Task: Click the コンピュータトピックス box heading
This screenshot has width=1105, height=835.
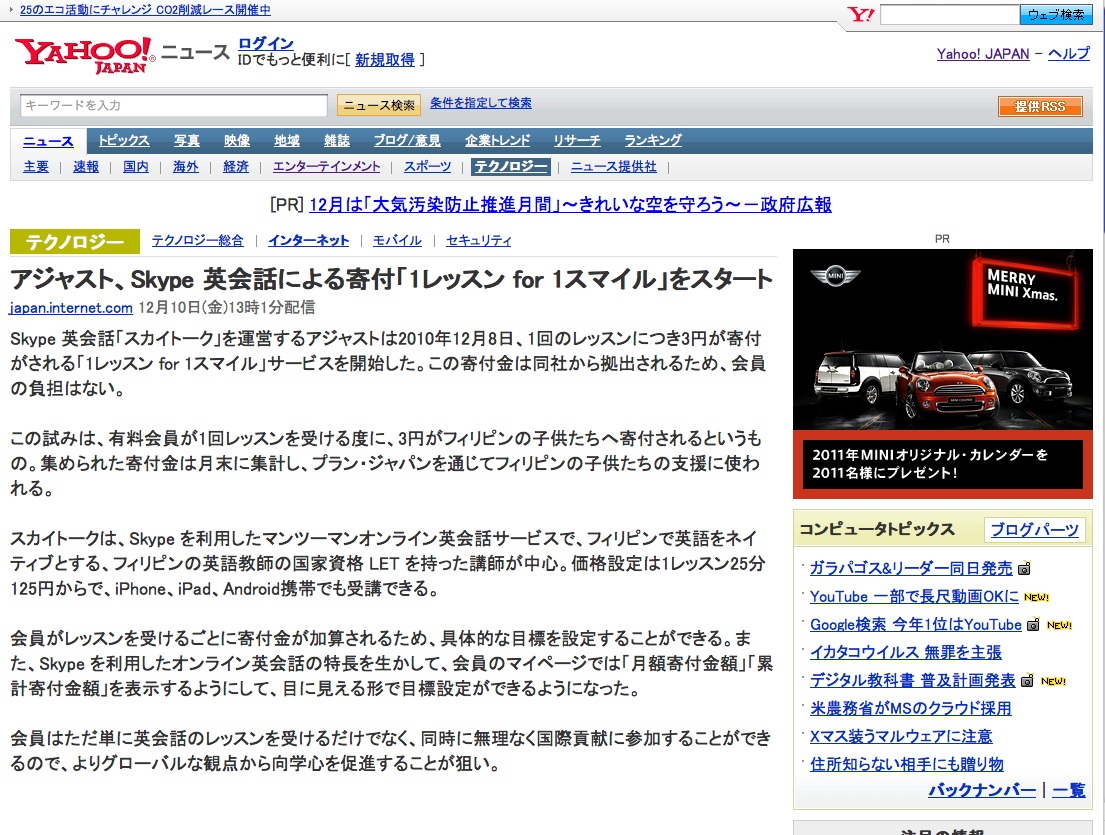Action: 877,529
